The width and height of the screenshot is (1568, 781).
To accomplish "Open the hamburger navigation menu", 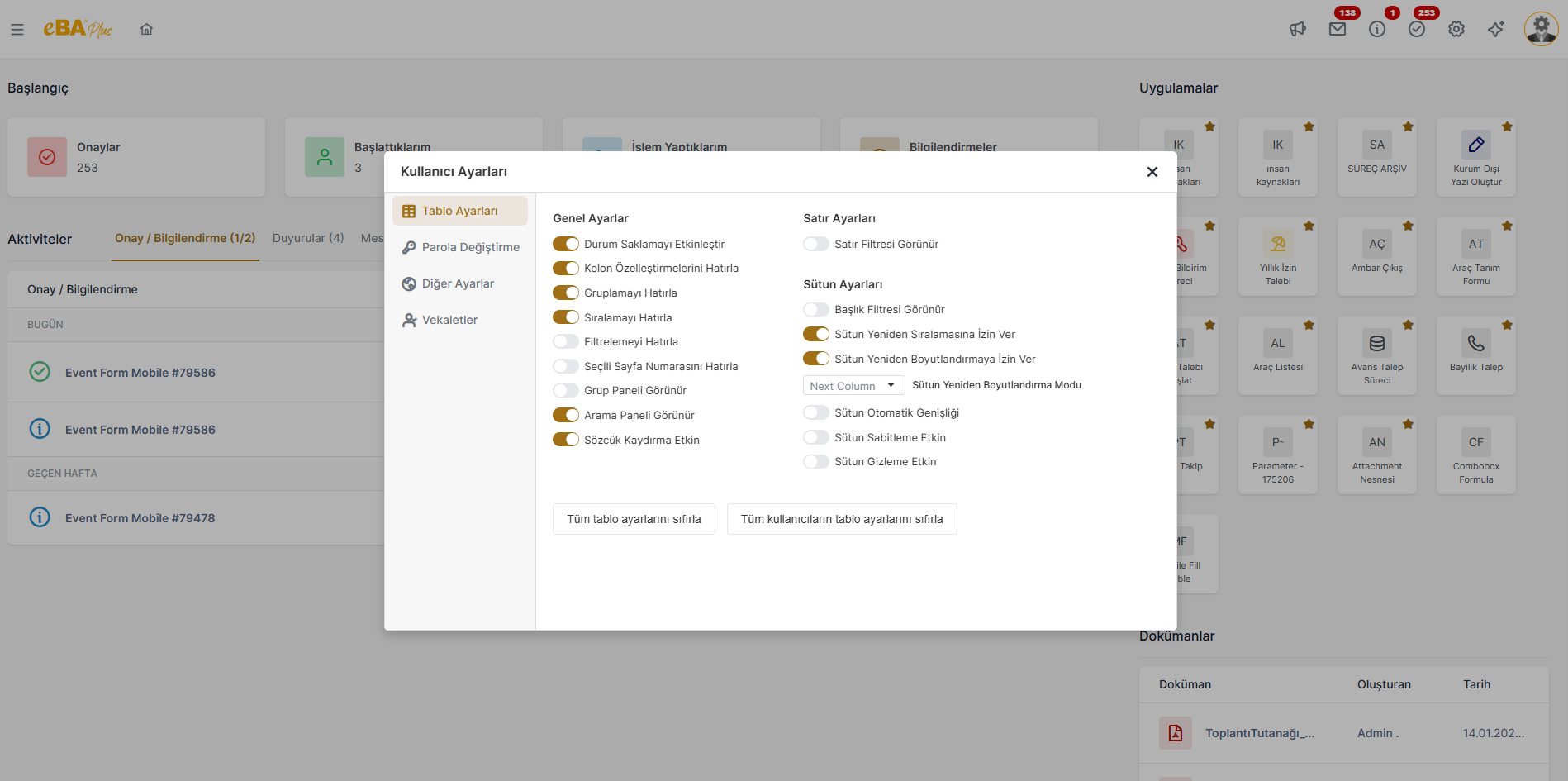I will click(x=17, y=30).
